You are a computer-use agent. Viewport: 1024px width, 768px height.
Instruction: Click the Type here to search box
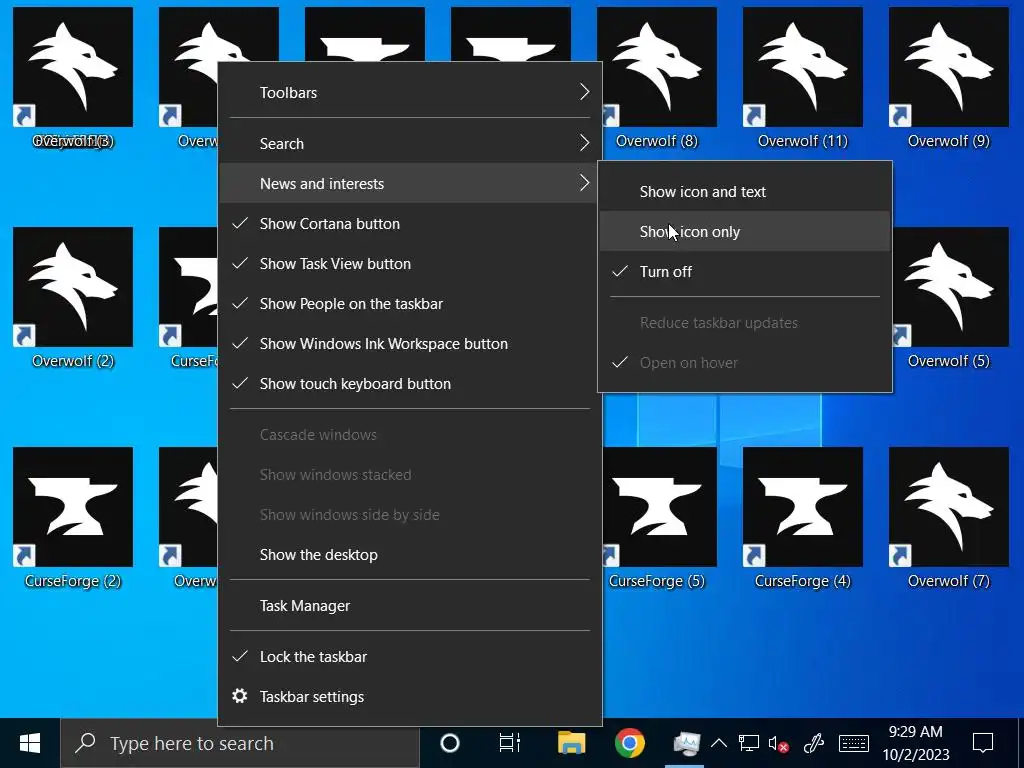click(x=240, y=743)
